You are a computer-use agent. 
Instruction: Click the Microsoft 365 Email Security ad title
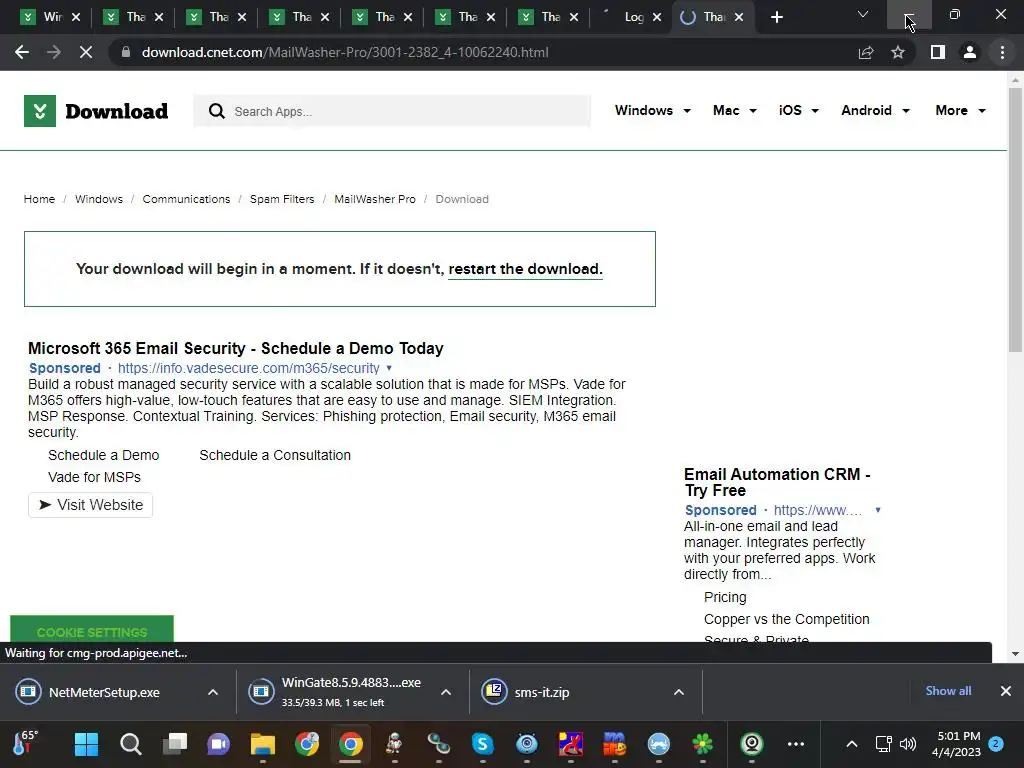(235, 348)
